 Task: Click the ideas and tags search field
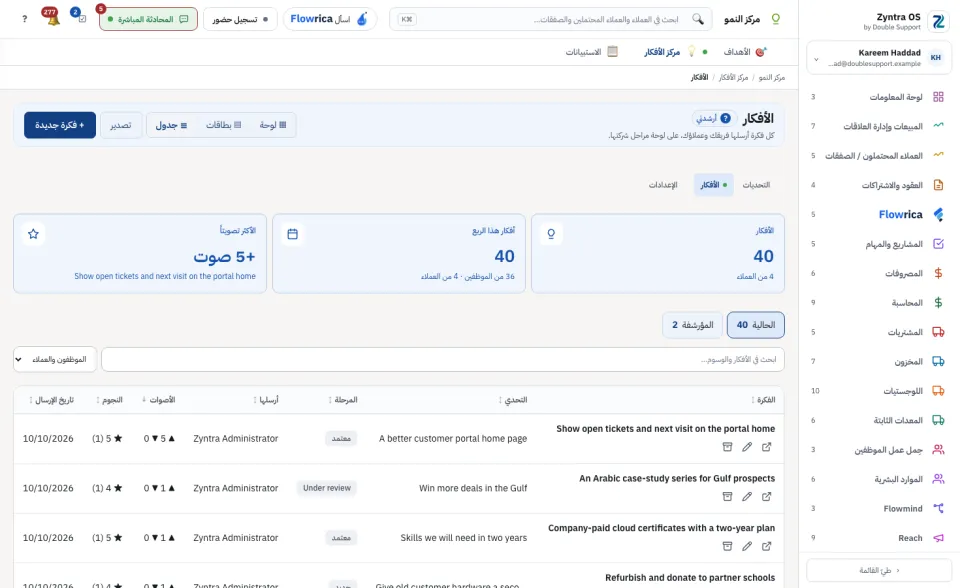tap(443, 360)
